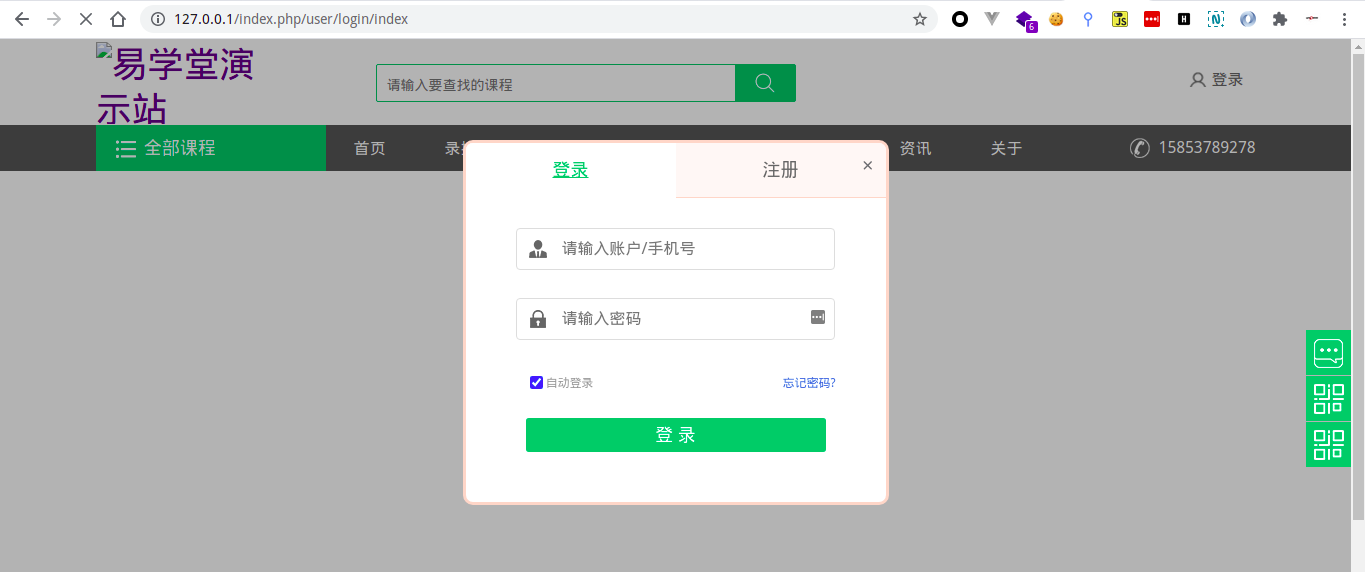
Task: Open the upper QR code widget
Action: point(1328,398)
